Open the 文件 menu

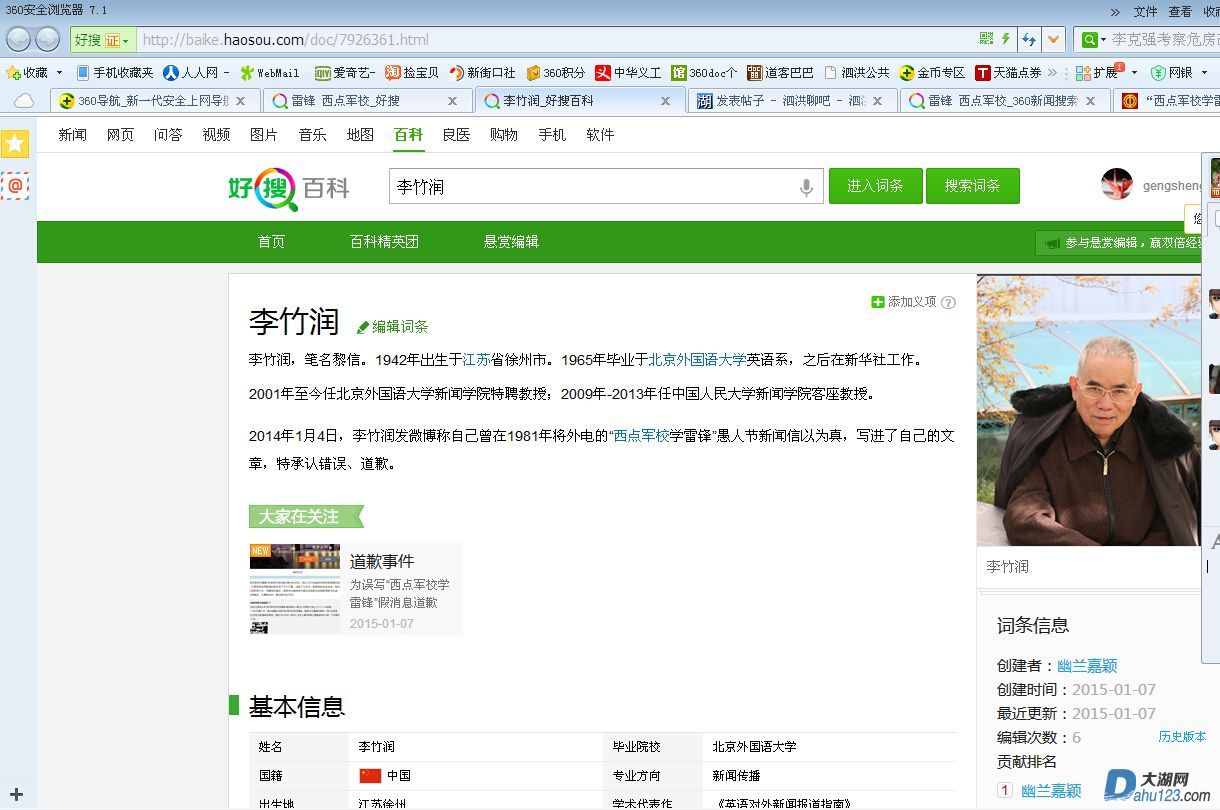[1145, 12]
